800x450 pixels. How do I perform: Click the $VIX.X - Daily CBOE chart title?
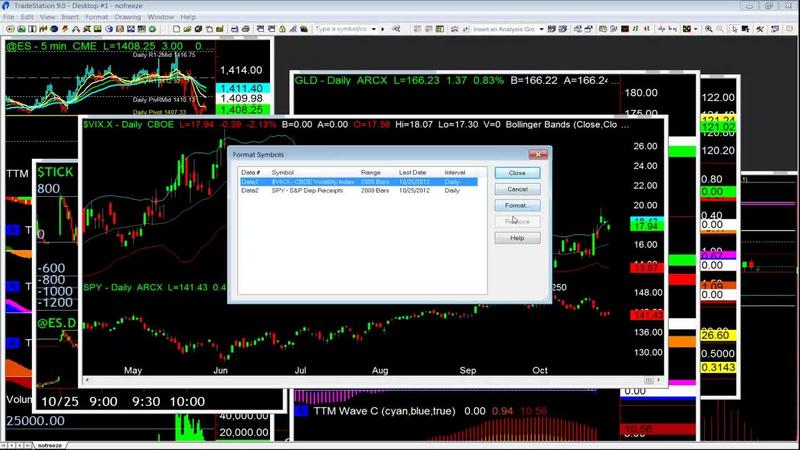point(129,124)
